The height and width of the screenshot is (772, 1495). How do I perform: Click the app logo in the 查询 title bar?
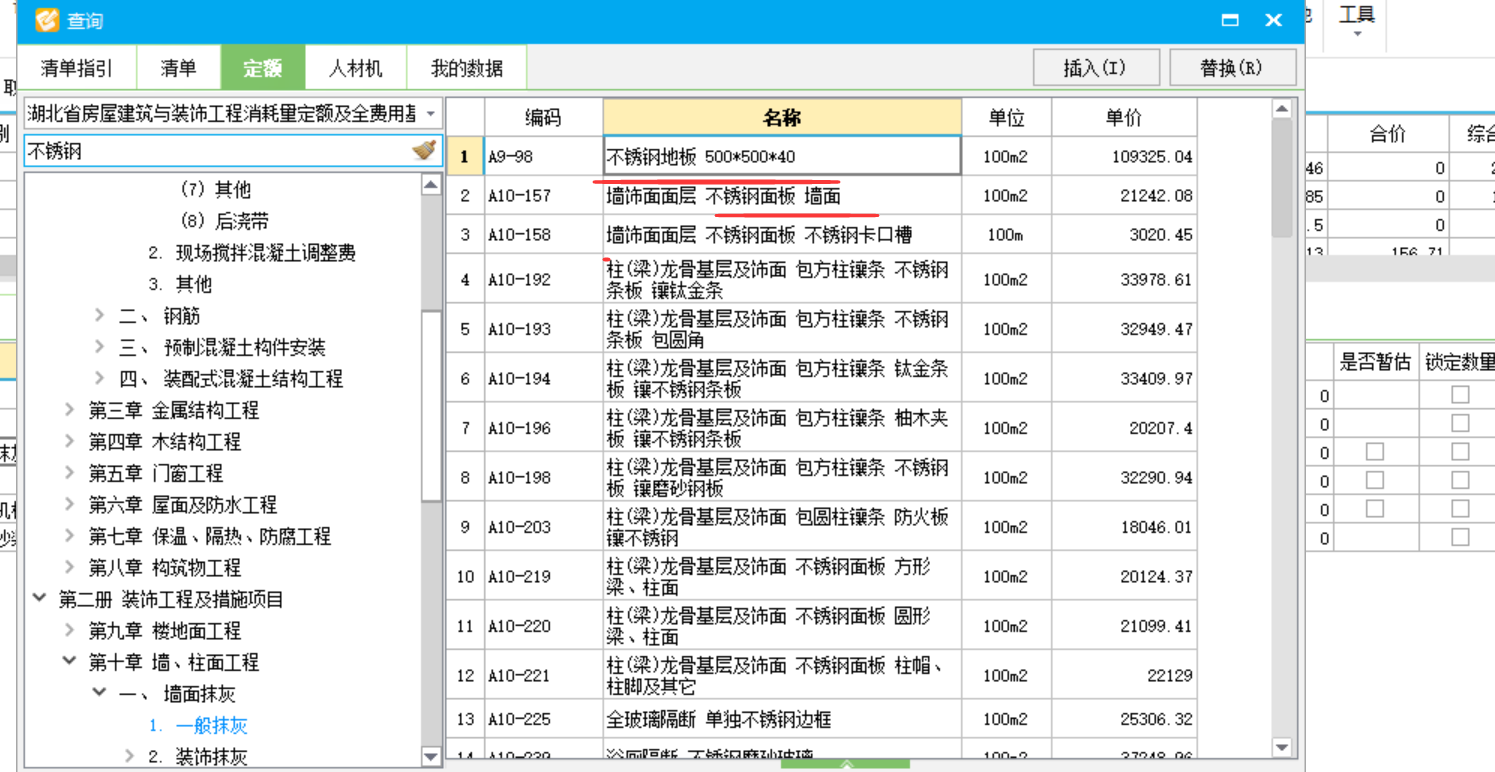[x=45, y=21]
